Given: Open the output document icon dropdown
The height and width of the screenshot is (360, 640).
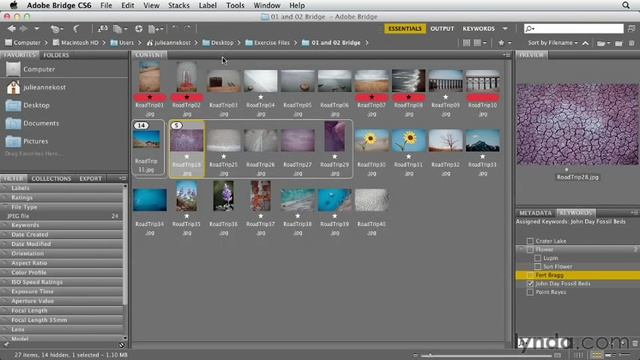Looking at the screenshot, I should (x=156, y=29).
